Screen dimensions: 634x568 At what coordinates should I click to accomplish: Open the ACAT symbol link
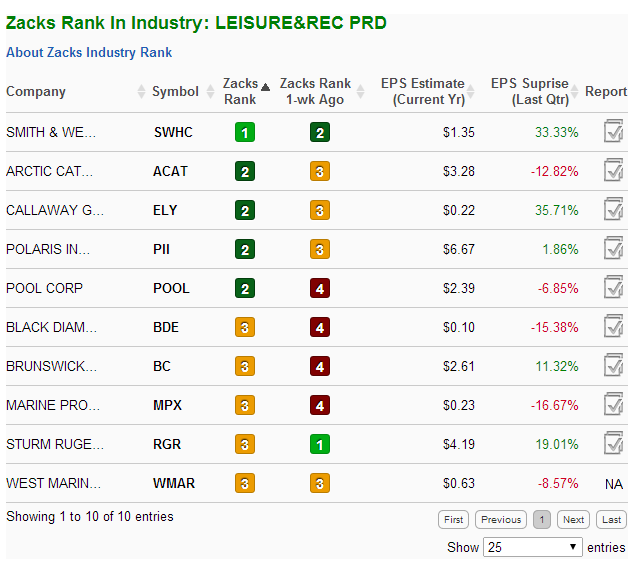(x=170, y=171)
